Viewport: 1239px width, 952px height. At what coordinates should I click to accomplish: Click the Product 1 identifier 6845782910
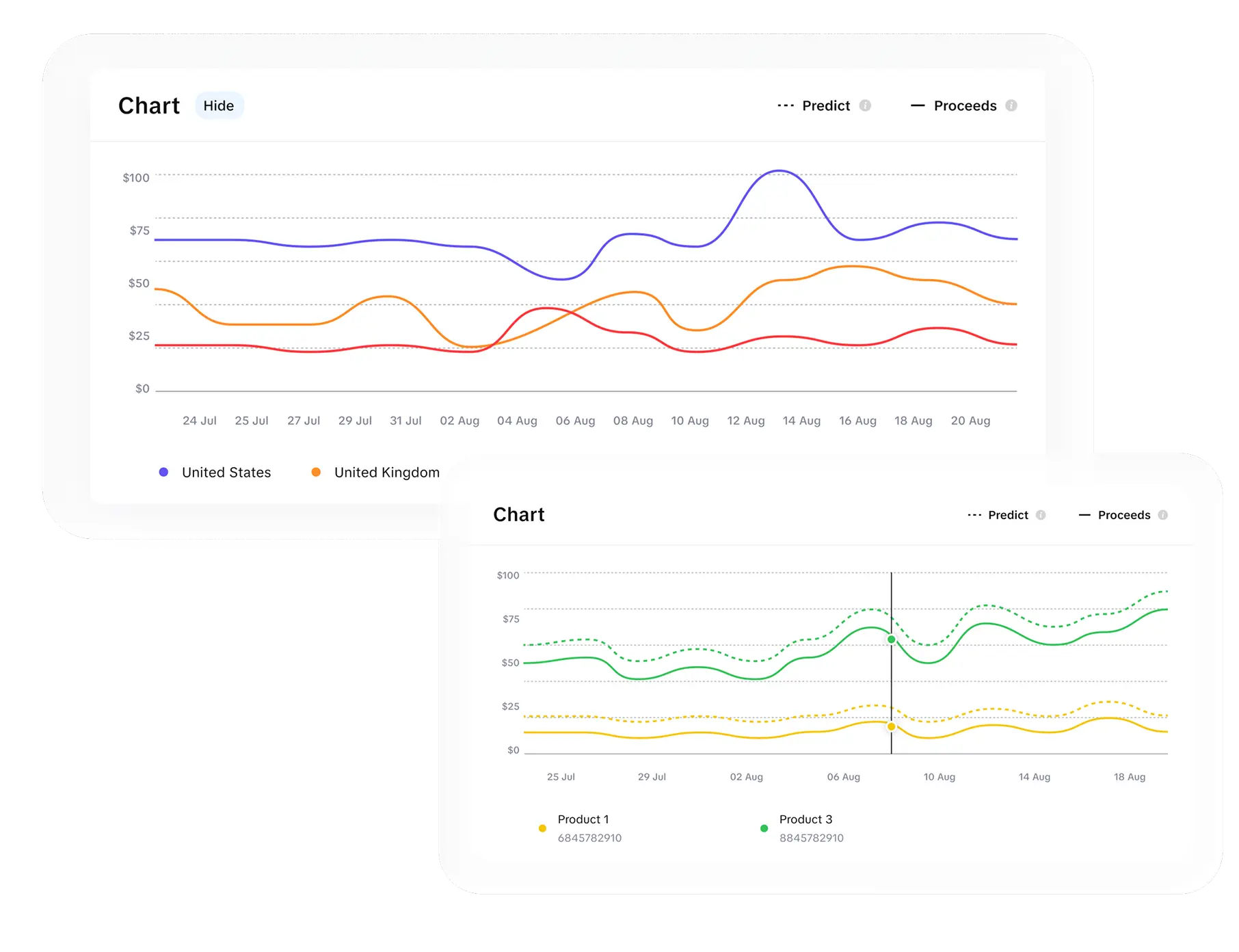589,838
